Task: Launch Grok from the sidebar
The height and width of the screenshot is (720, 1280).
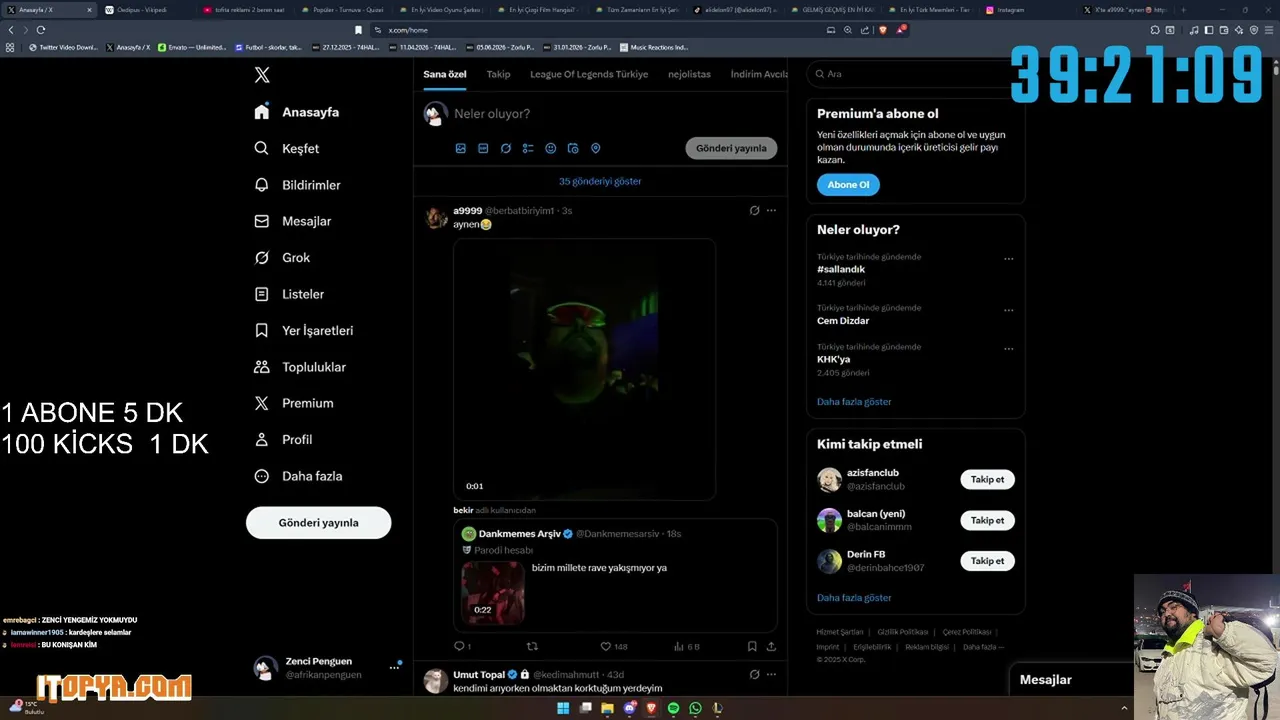Action: point(282,257)
